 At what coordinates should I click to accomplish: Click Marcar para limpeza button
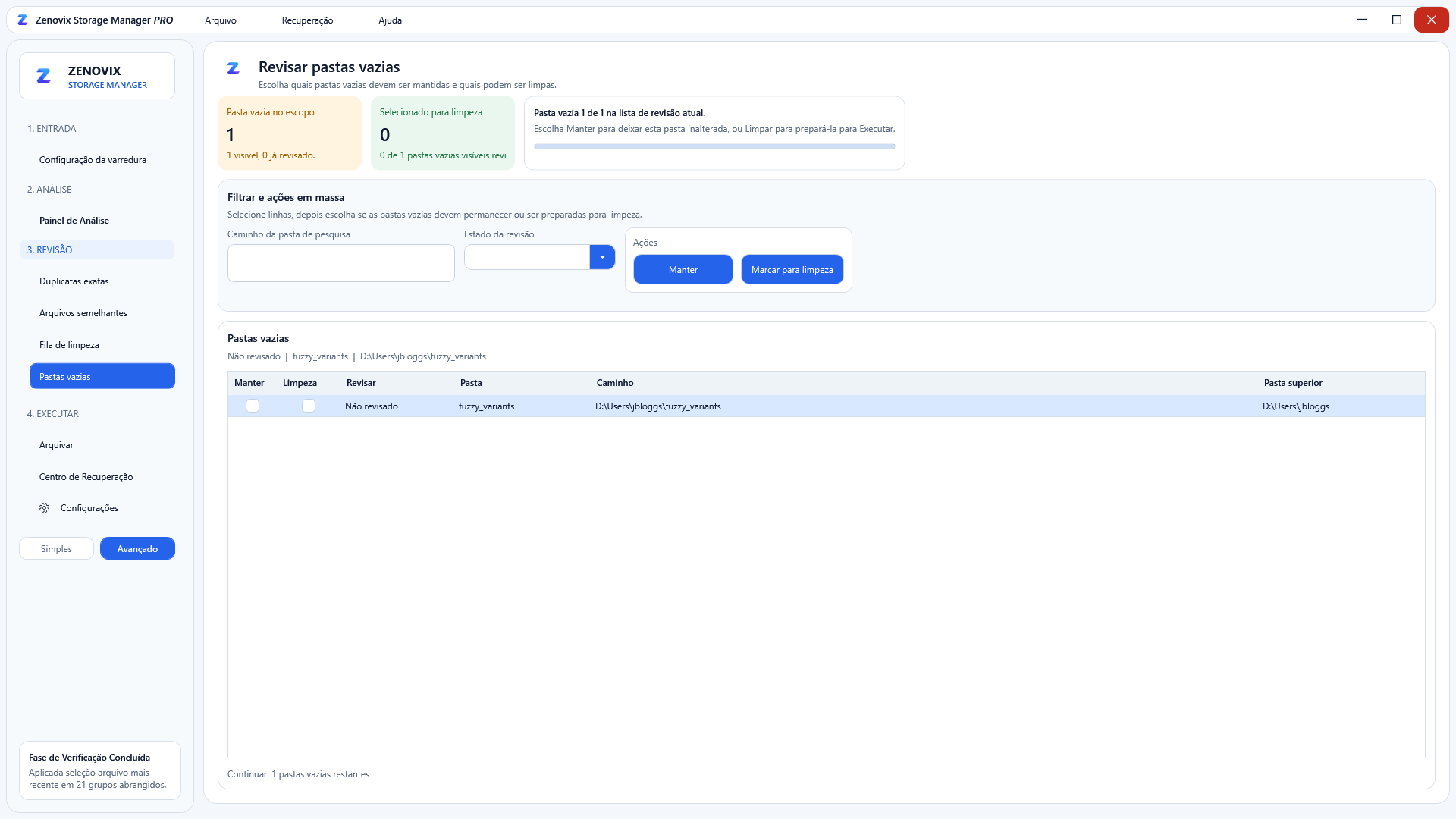tap(792, 269)
